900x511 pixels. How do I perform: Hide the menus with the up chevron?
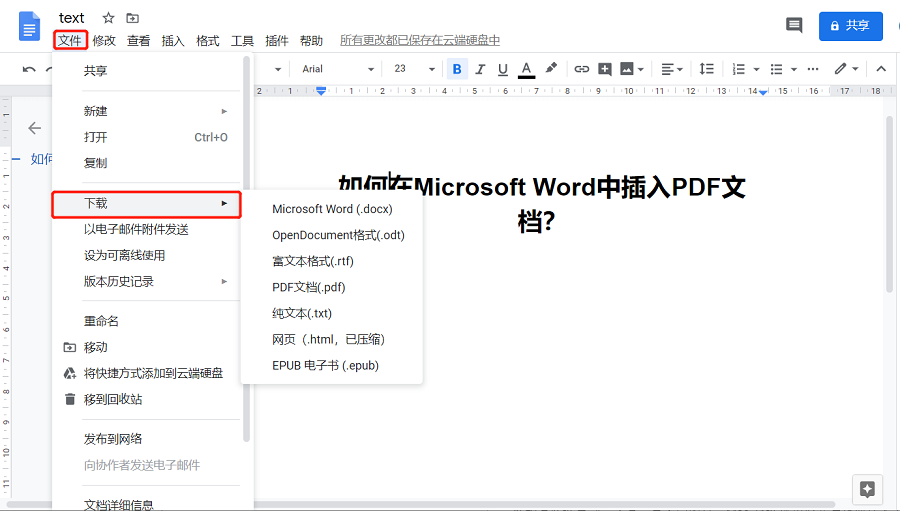881,69
